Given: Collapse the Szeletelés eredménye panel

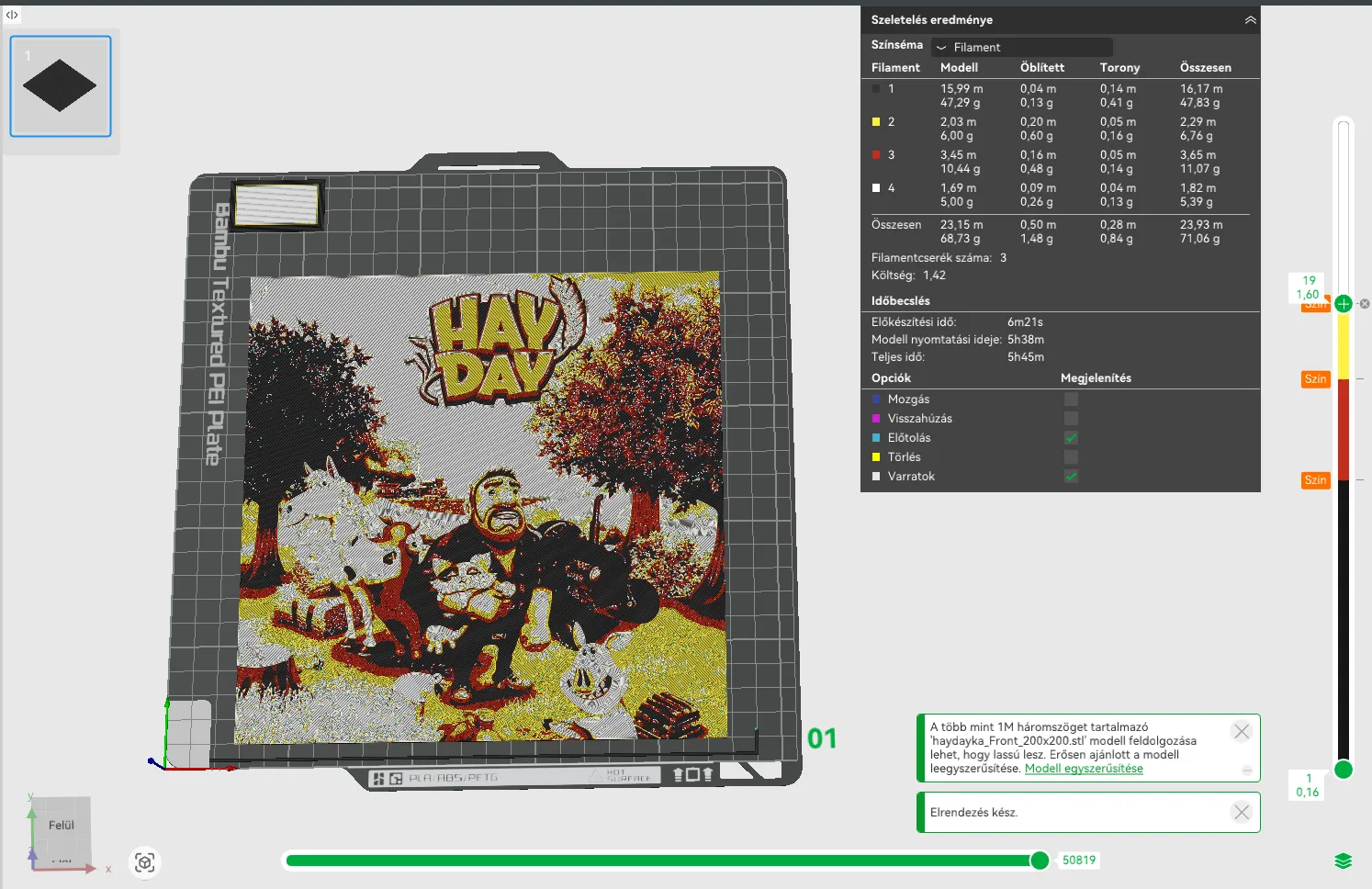Looking at the screenshot, I should click(x=1250, y=20).
